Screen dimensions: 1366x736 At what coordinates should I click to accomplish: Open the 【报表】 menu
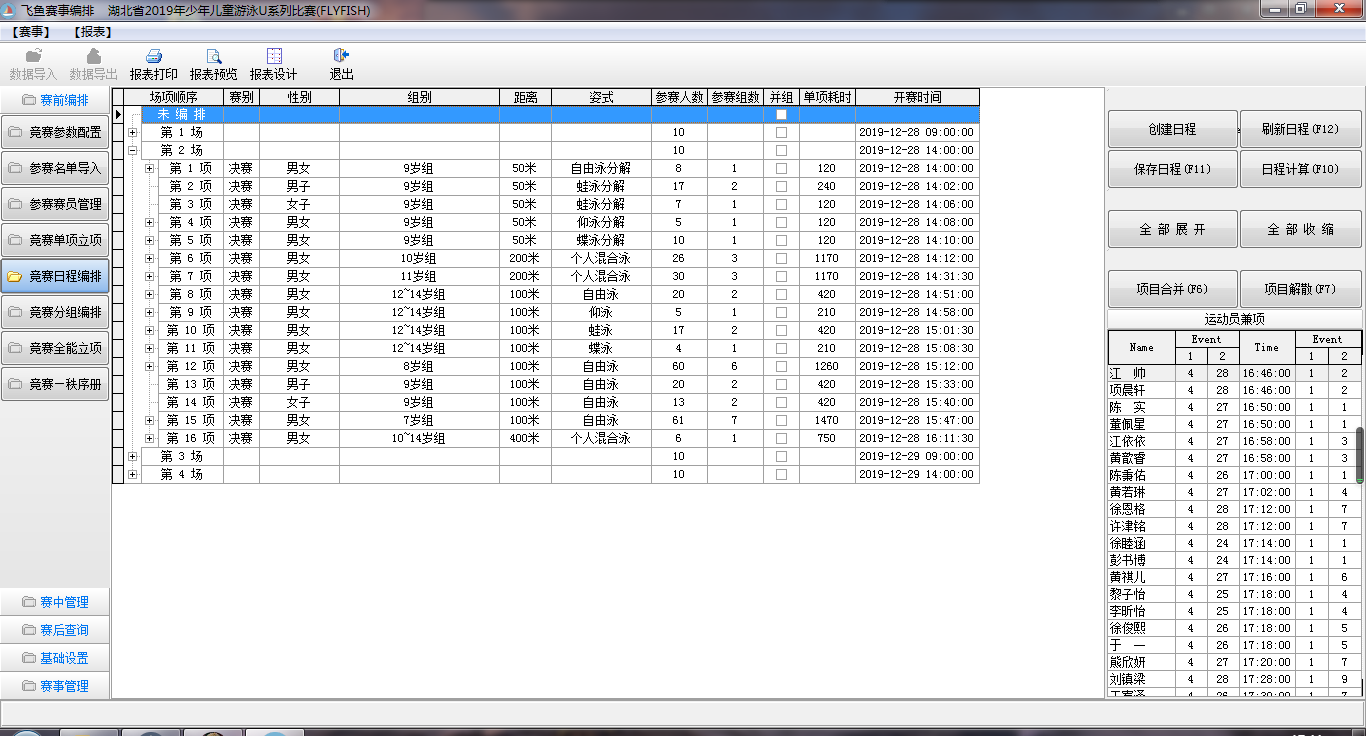(x=92, y=32)
